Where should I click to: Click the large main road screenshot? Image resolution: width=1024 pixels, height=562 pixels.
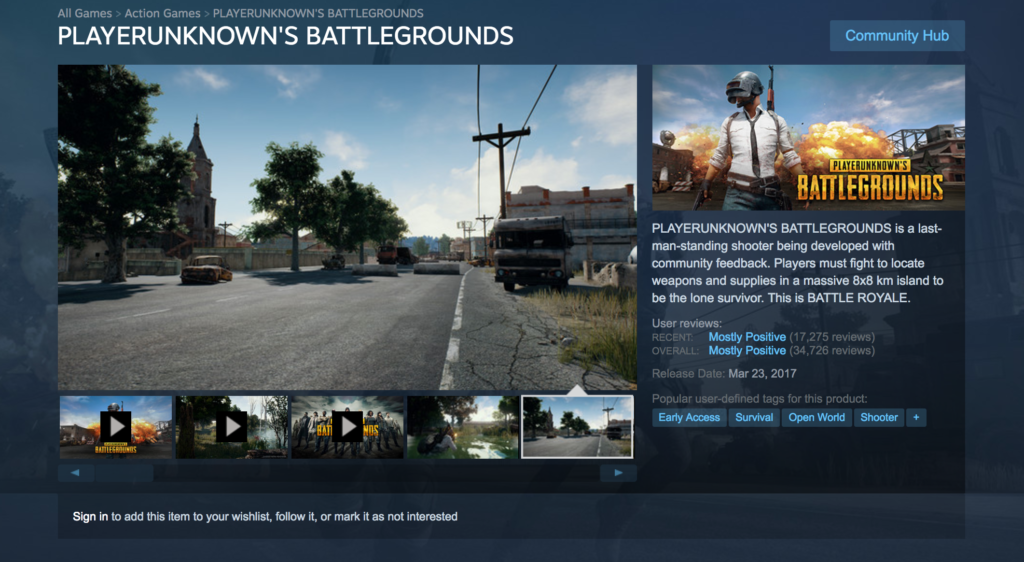347,227
